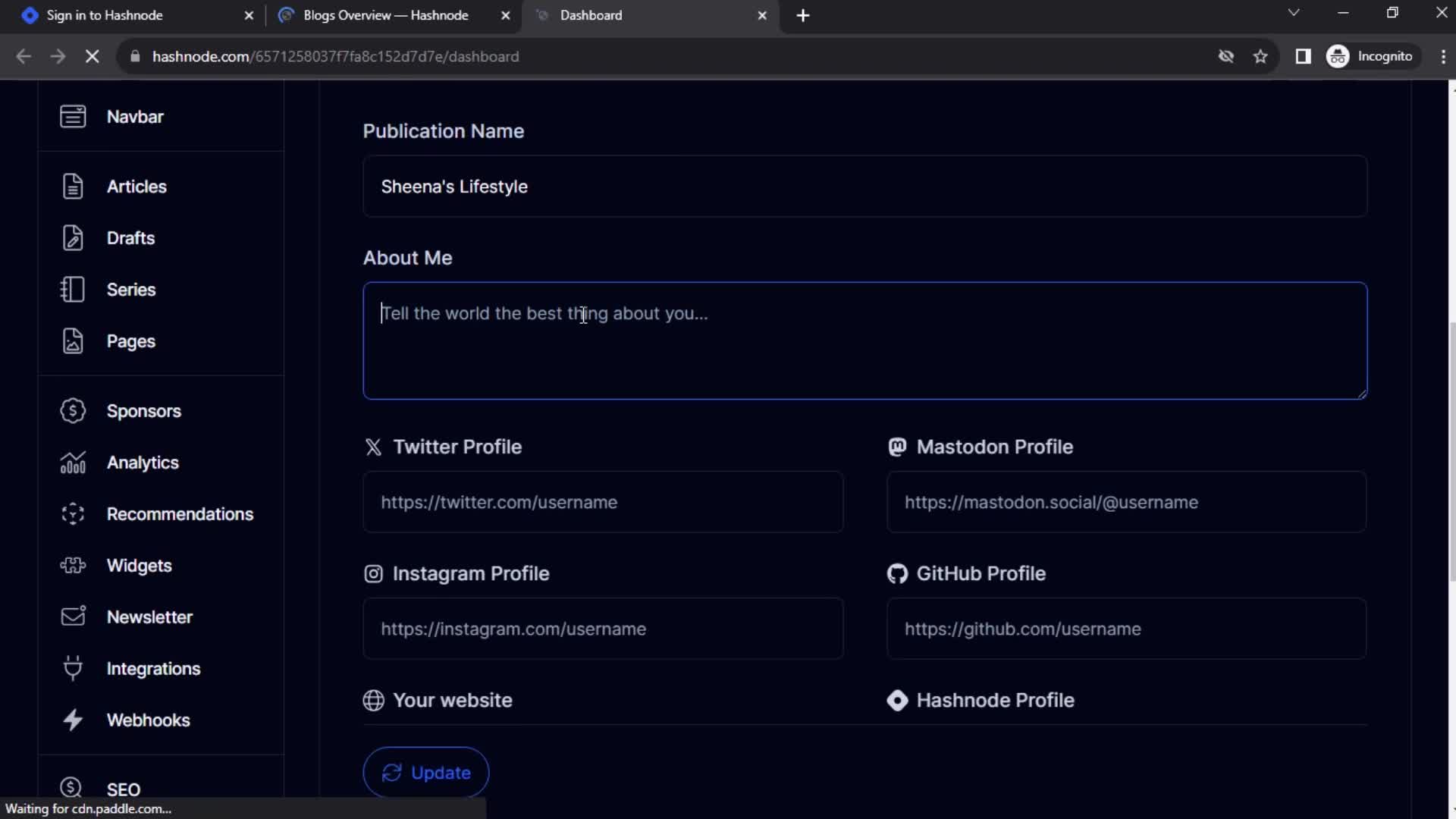Stop page loading with the X button

[92, 56]
